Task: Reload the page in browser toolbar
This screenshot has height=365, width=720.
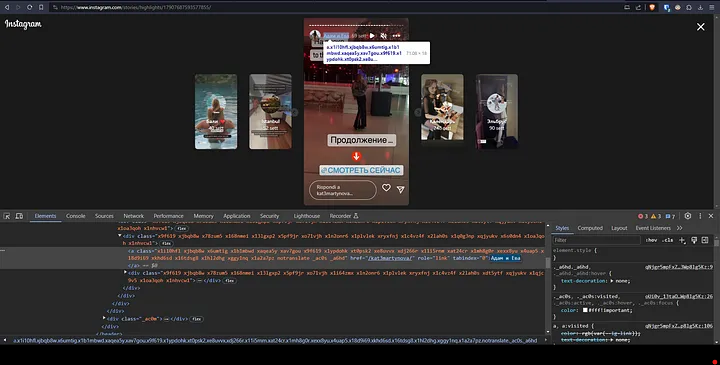Action: (29, 7)
